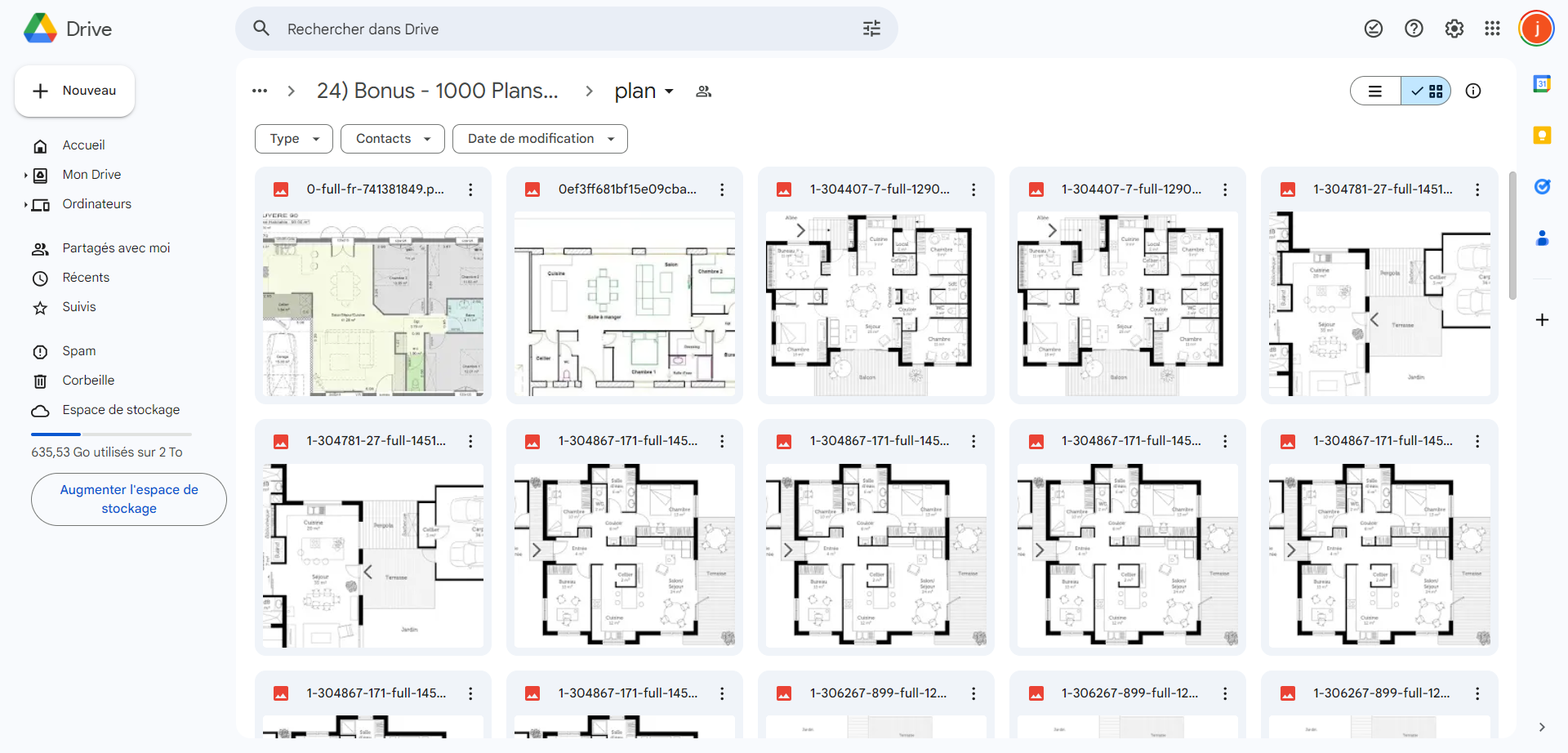Open the Google apps grid
The width and height of the screenshot is (1568, 753).
tap(1492, 29)
